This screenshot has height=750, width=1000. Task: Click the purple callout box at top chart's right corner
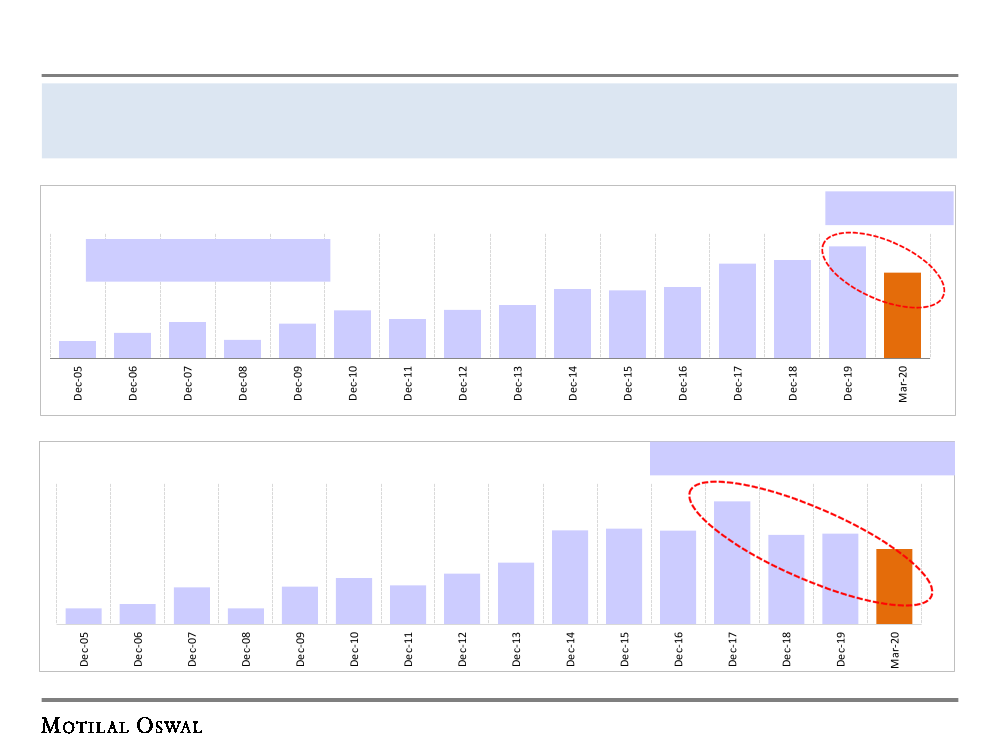point(889,208)
